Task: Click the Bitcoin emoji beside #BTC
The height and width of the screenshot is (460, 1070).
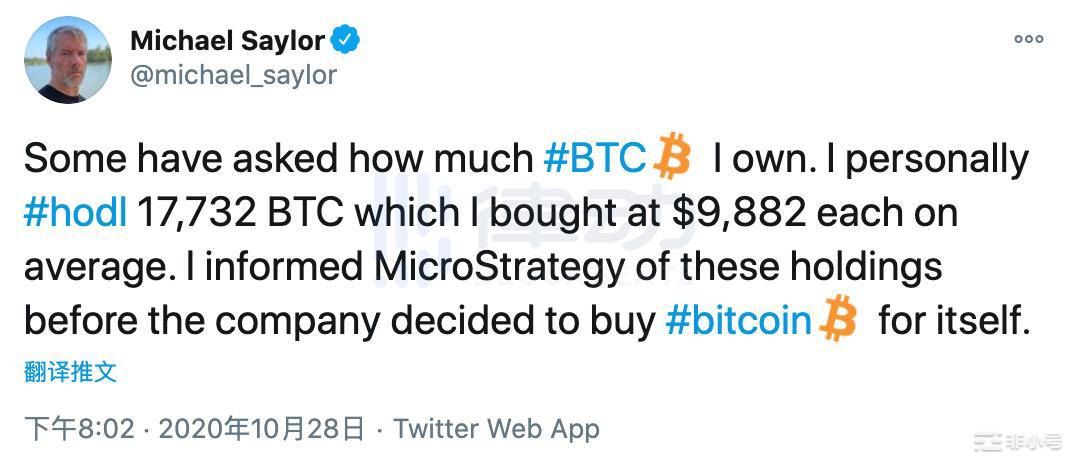Action: 671,159
